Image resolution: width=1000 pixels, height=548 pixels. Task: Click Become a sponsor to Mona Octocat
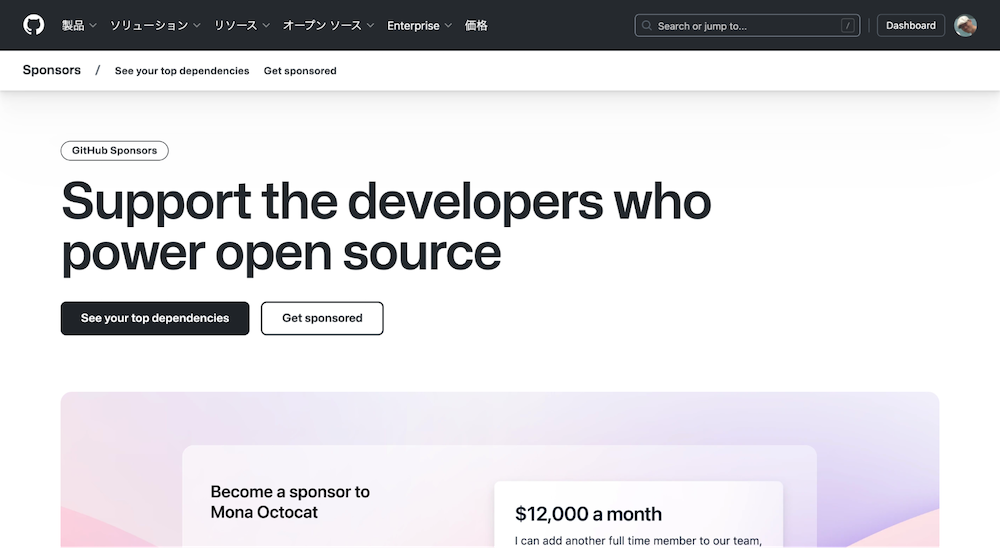(x=290, y=502)
